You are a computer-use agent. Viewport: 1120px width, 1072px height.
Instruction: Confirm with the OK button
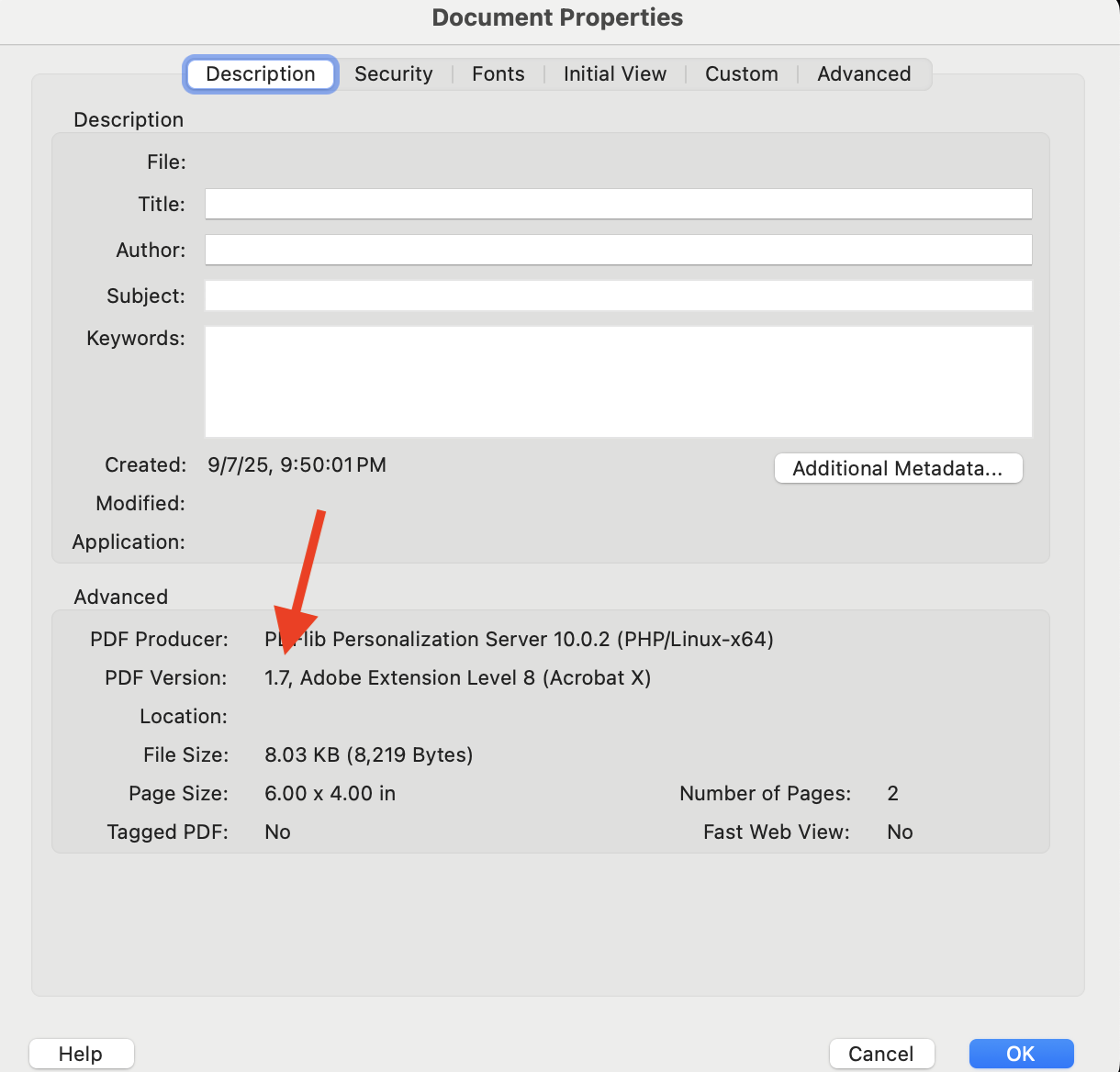[x=1020, y=1054]
